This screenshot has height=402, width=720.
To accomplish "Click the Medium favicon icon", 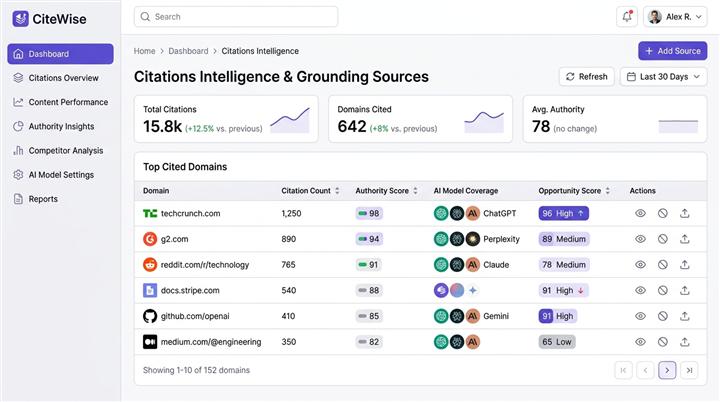I will (150, 342).
